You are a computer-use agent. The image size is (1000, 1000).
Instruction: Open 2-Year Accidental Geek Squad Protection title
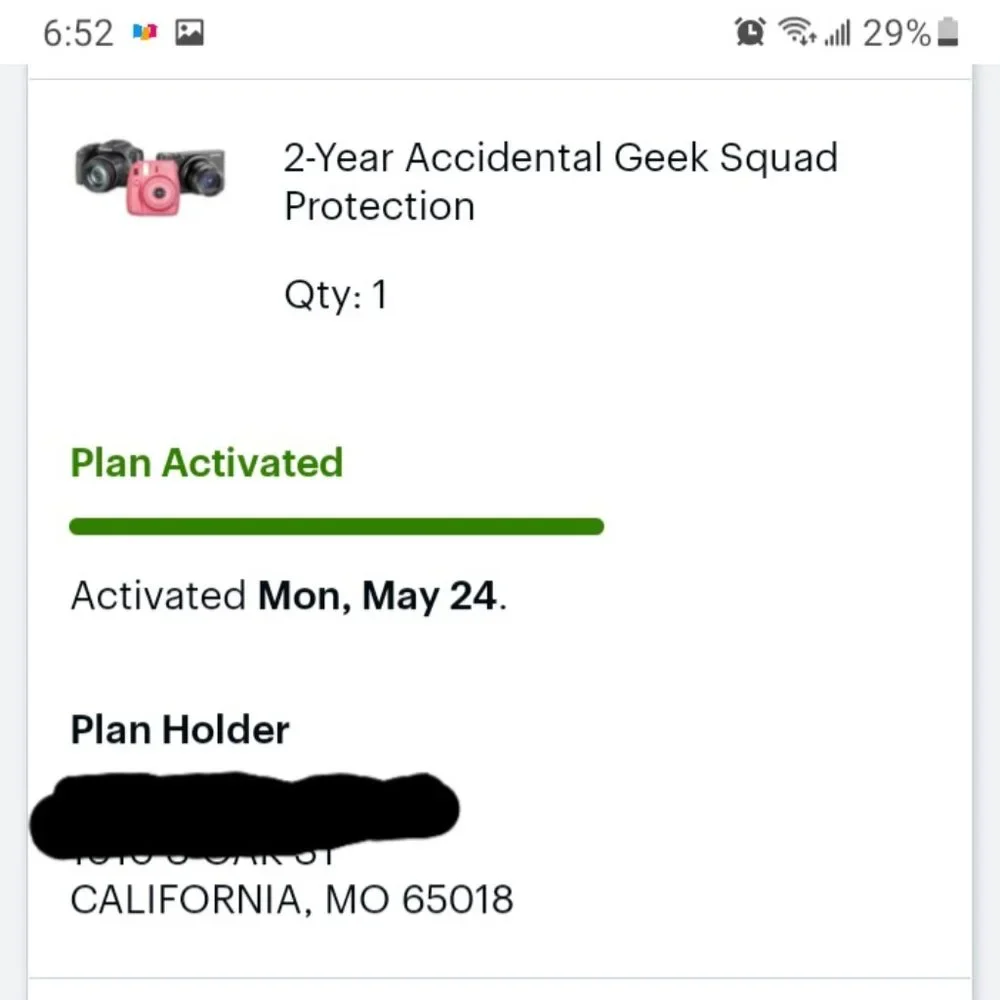pyautogui.click(x=560, y=182)
